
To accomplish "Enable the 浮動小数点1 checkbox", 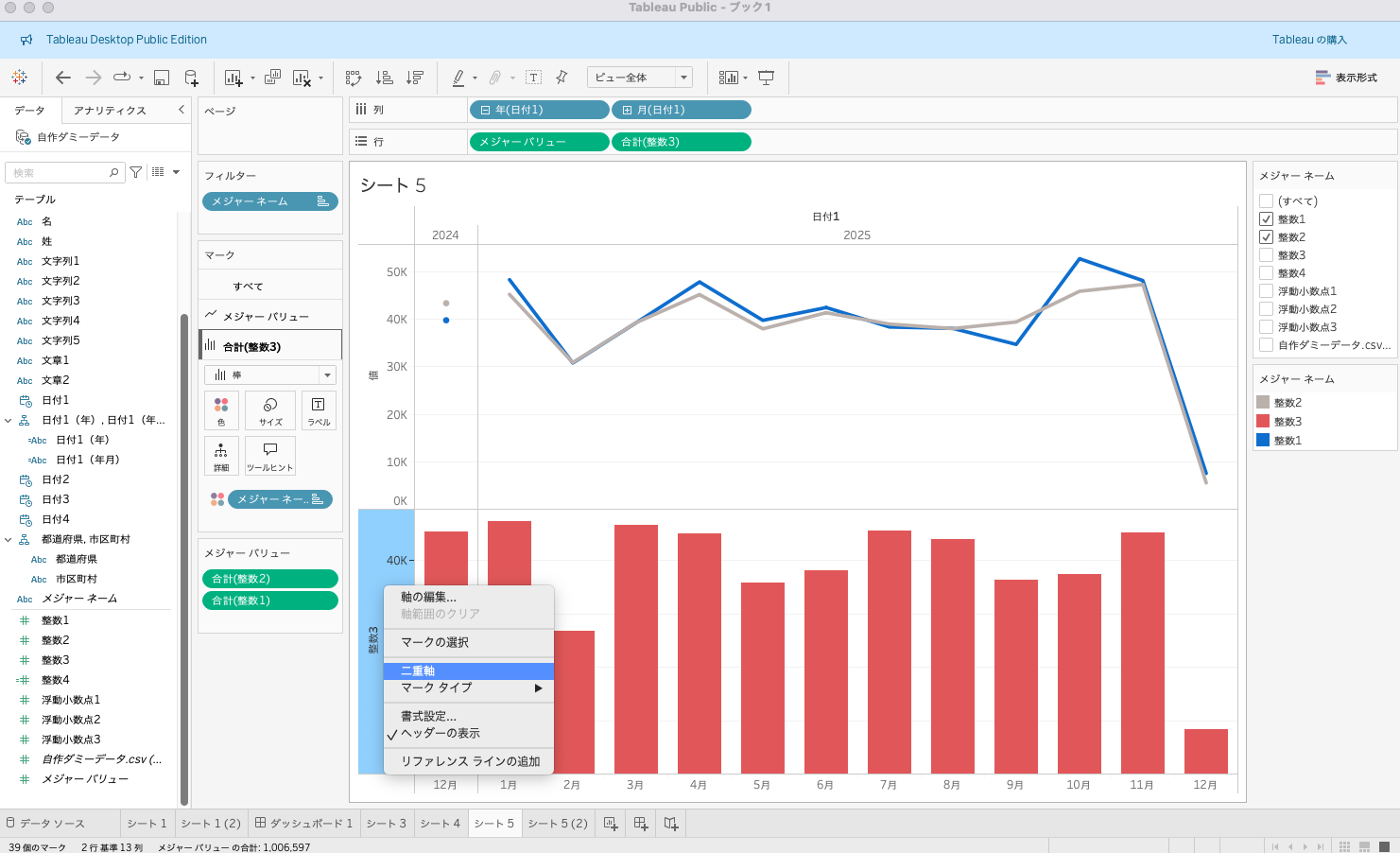I will pos(1266,291).
